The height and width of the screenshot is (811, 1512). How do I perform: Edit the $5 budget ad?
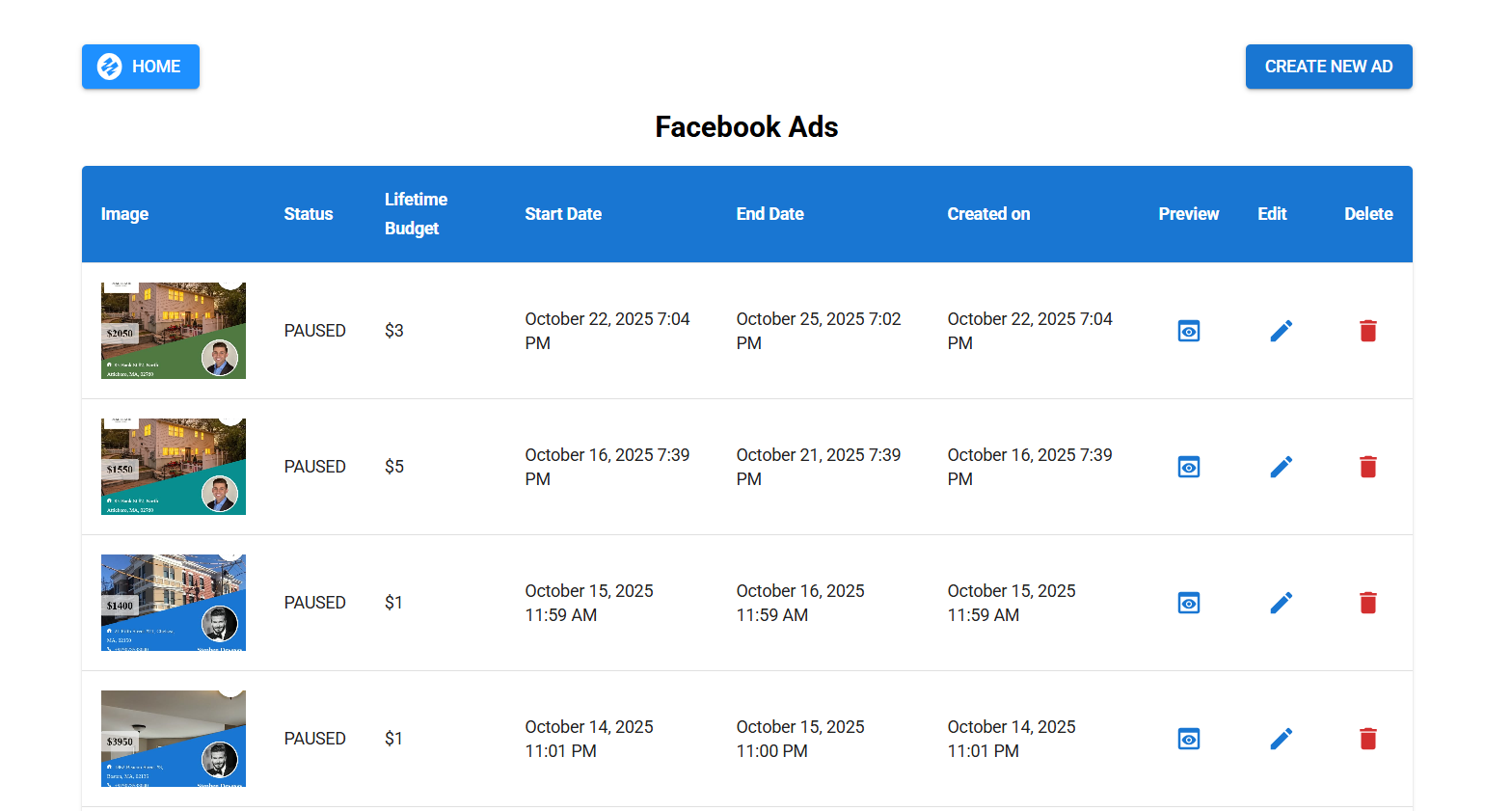[1281, 467]
